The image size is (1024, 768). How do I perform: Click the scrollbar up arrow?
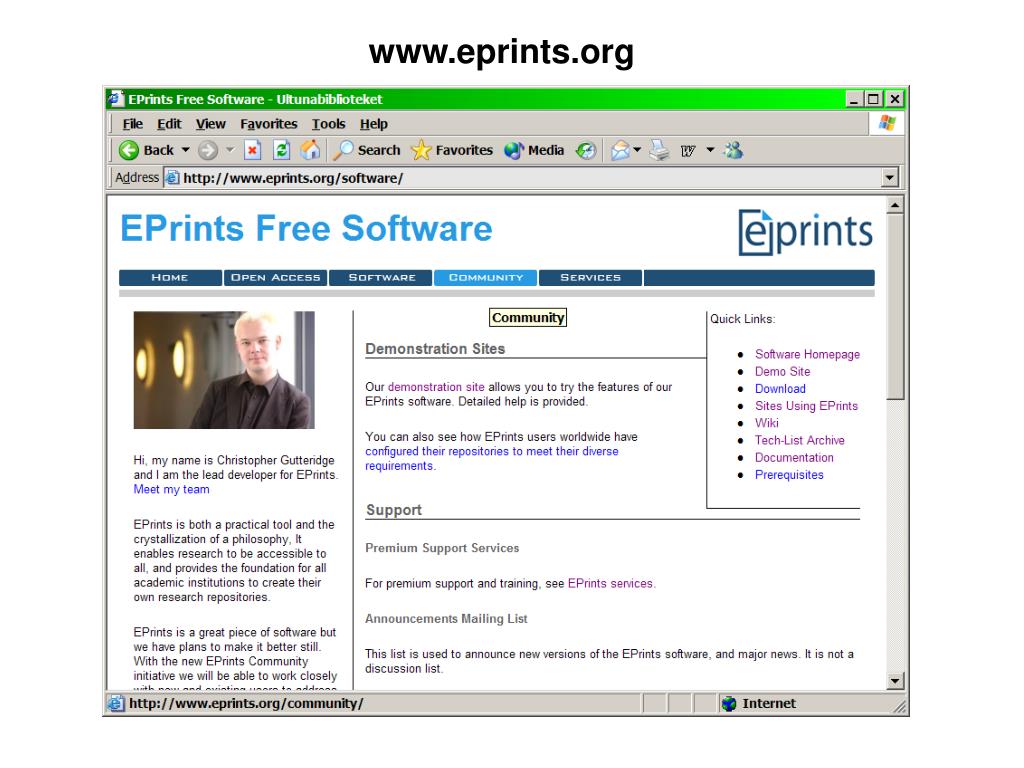[x=895, y=205]
